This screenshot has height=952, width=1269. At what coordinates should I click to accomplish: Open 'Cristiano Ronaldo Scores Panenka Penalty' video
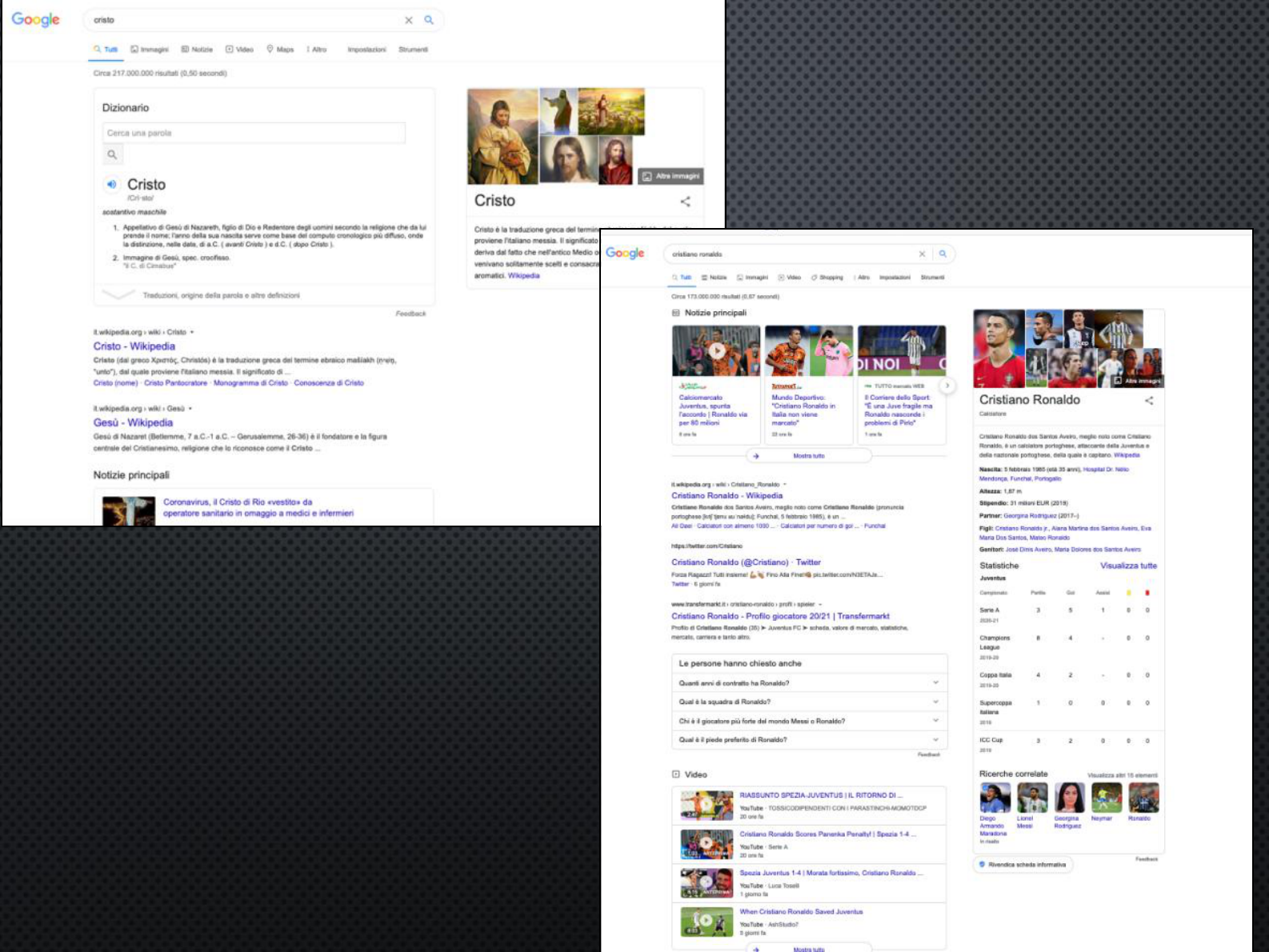pyautogui.click(x=827, y=834)
